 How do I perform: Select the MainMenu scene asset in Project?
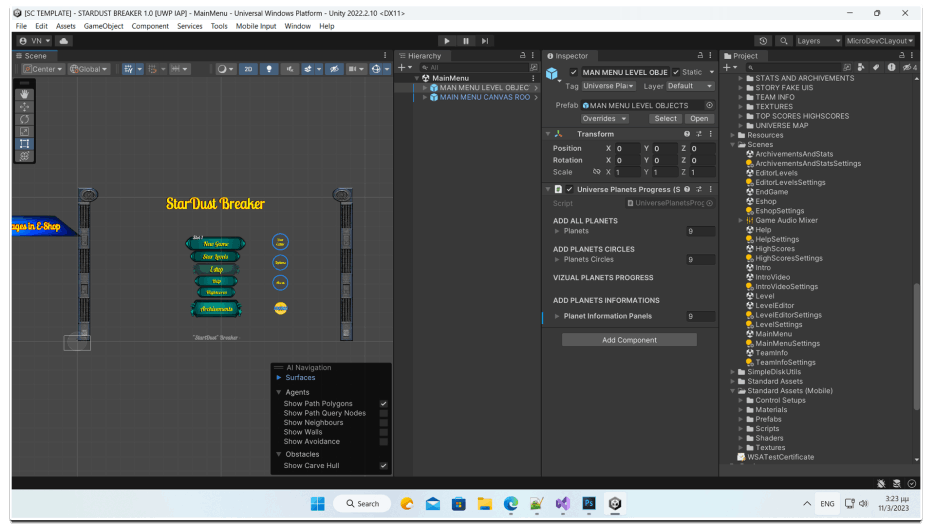[x=773, y=334]
